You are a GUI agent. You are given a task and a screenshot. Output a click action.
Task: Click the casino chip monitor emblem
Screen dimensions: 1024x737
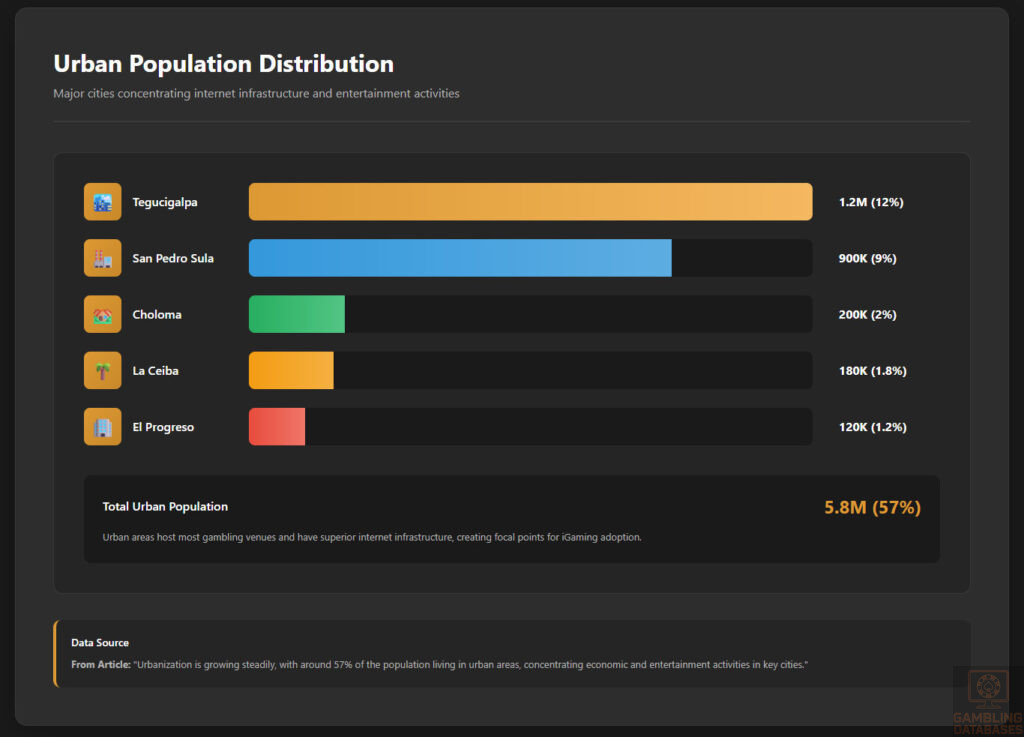[x=986, y=686]
